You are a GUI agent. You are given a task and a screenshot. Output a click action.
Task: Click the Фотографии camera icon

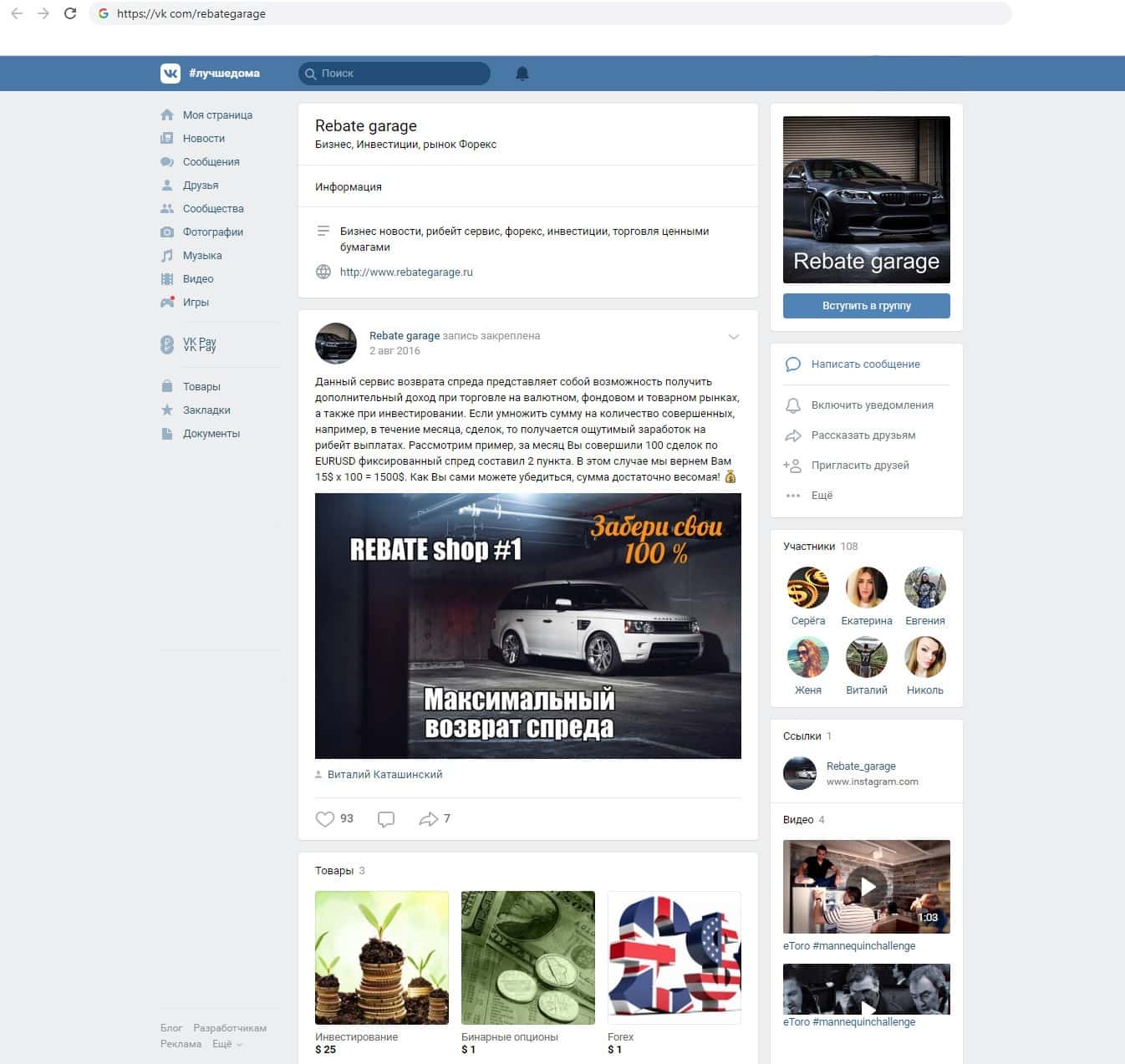[x=167, y=232]
